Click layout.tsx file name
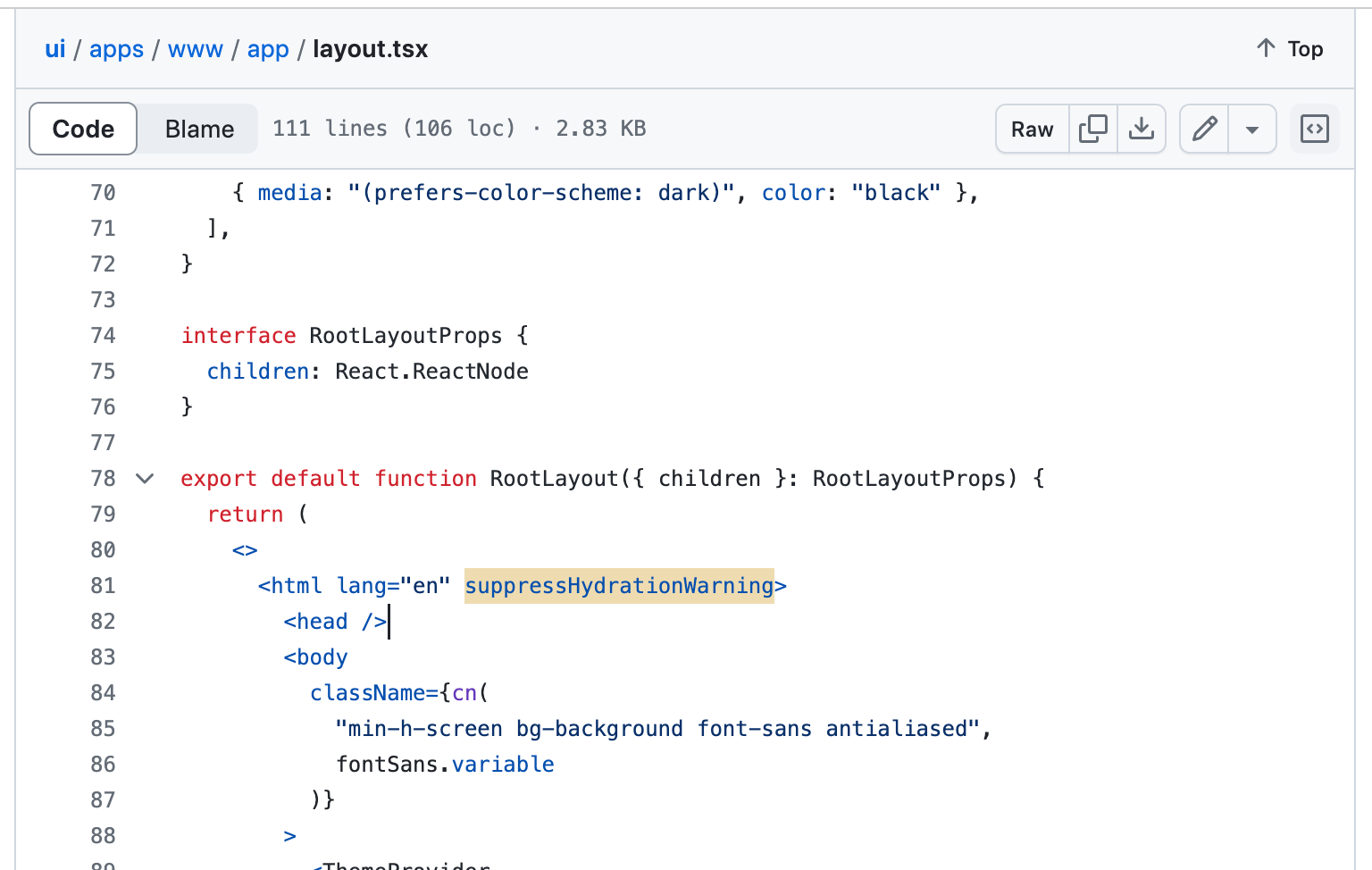This screenshot has height=870, width=1372. pos(370,49)
